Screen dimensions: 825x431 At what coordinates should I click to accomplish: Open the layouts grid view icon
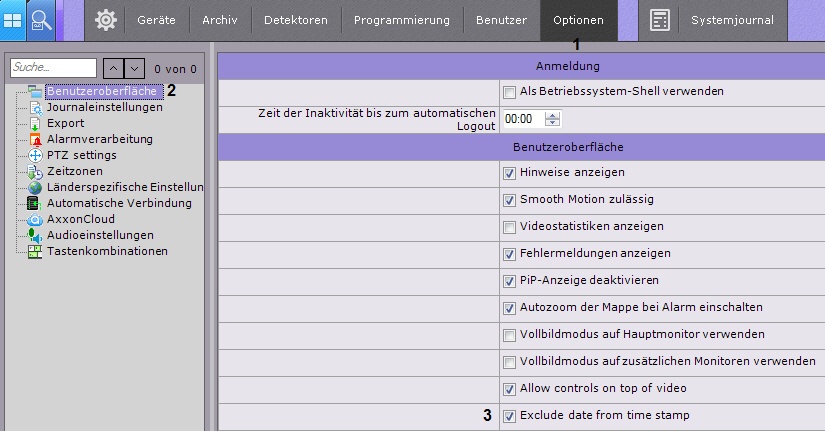point(13,20)
